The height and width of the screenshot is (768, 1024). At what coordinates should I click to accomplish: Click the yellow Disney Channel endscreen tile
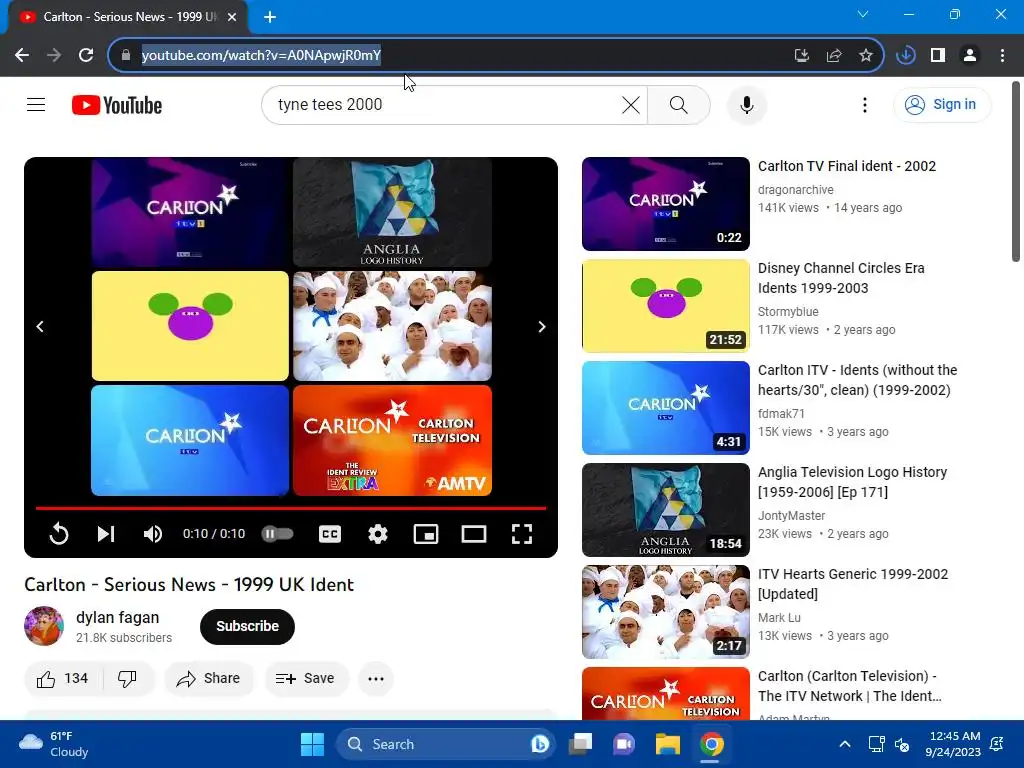coord(190,325)
